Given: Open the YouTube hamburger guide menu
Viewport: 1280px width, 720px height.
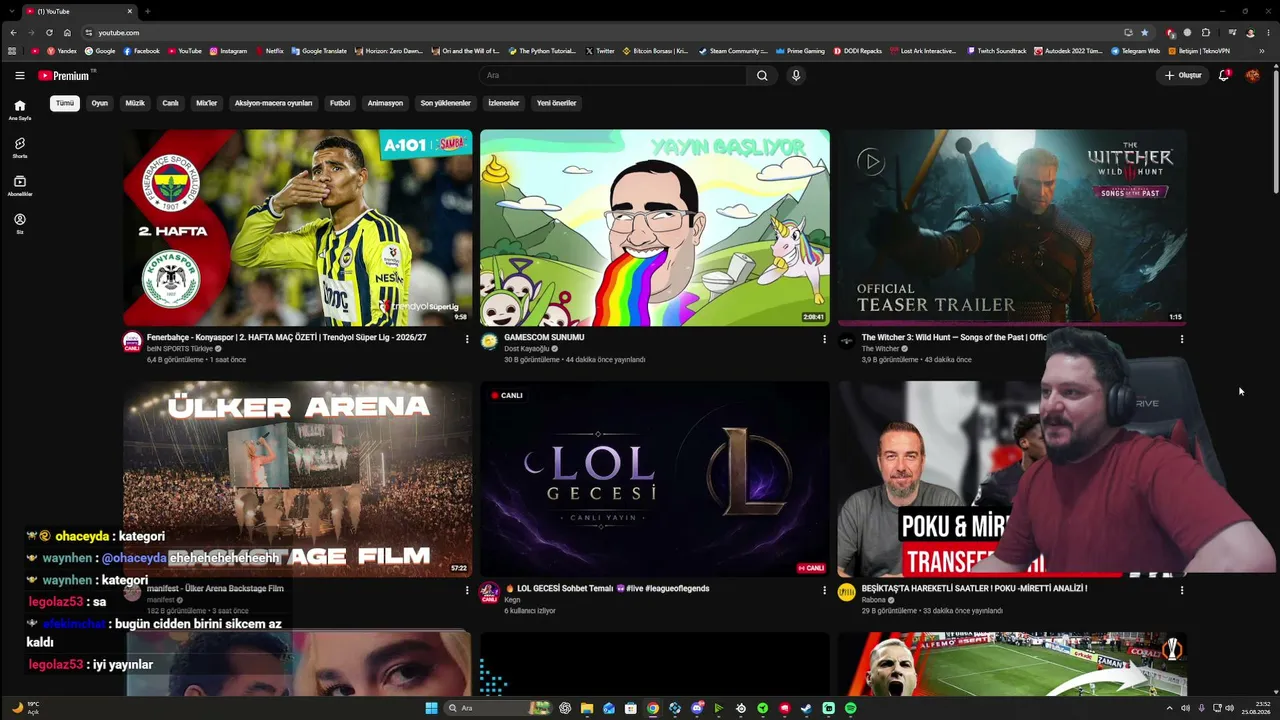Looking at the screenshot, I should point(19,75).
